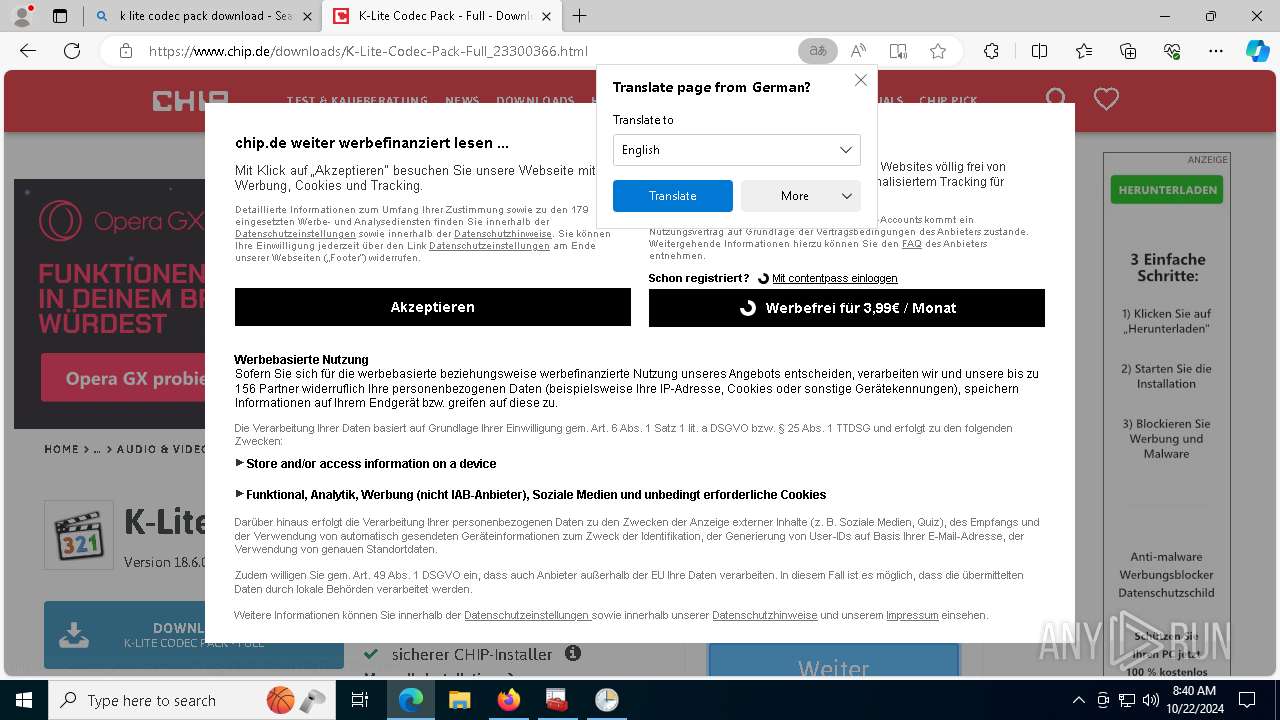The height and width of the screenshot is (720, 1280).
Task: Expand Funktional, Analytik, Werbung cookies section
Action: 531,495
